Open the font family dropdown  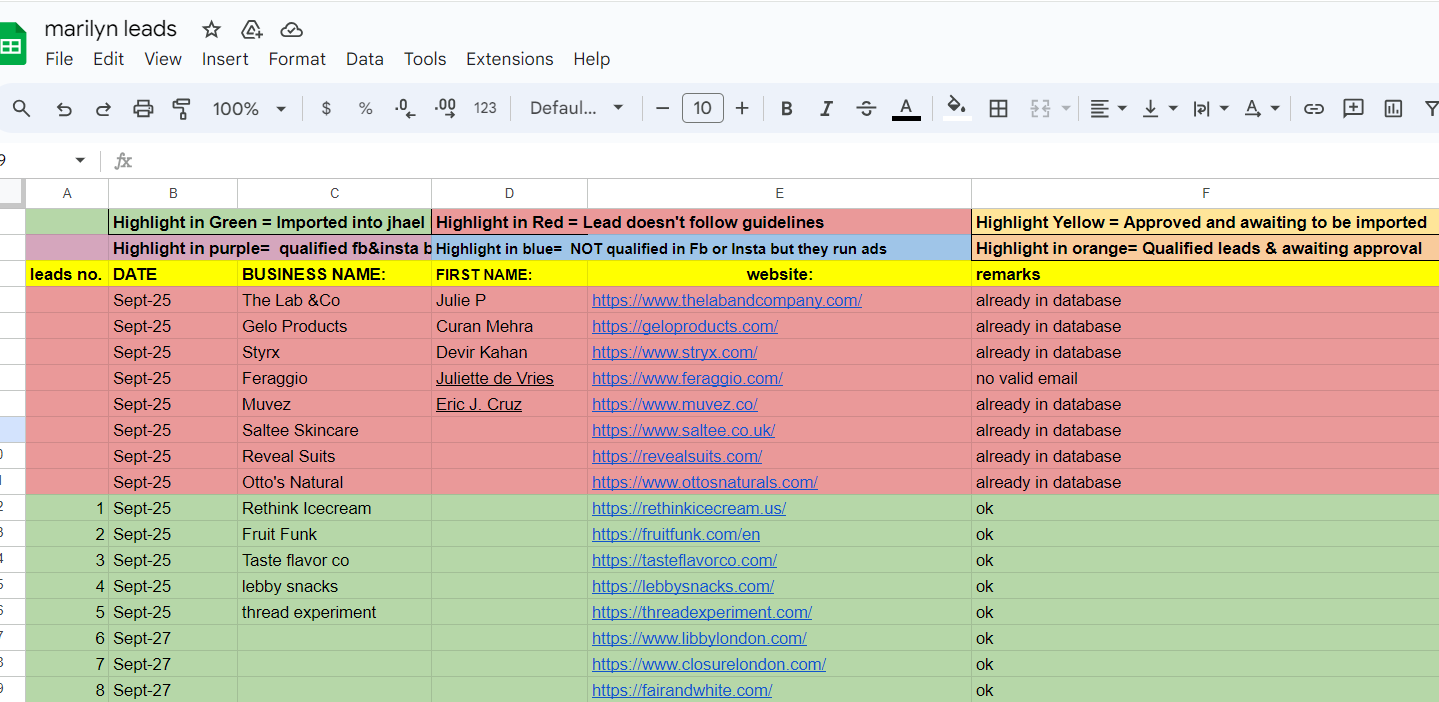click(577, 108)
